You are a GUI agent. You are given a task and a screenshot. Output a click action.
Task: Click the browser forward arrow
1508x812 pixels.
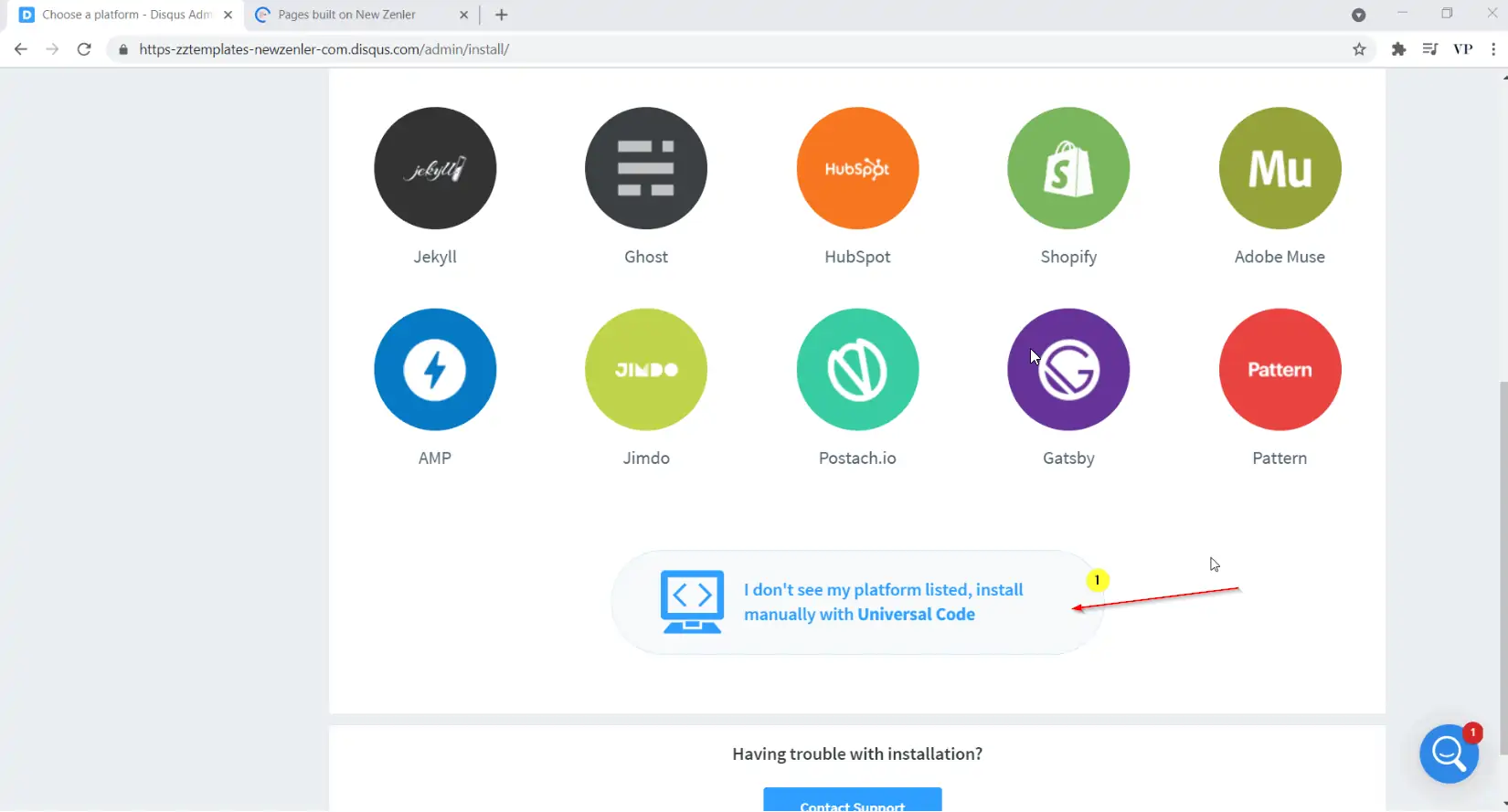point(52,49)
